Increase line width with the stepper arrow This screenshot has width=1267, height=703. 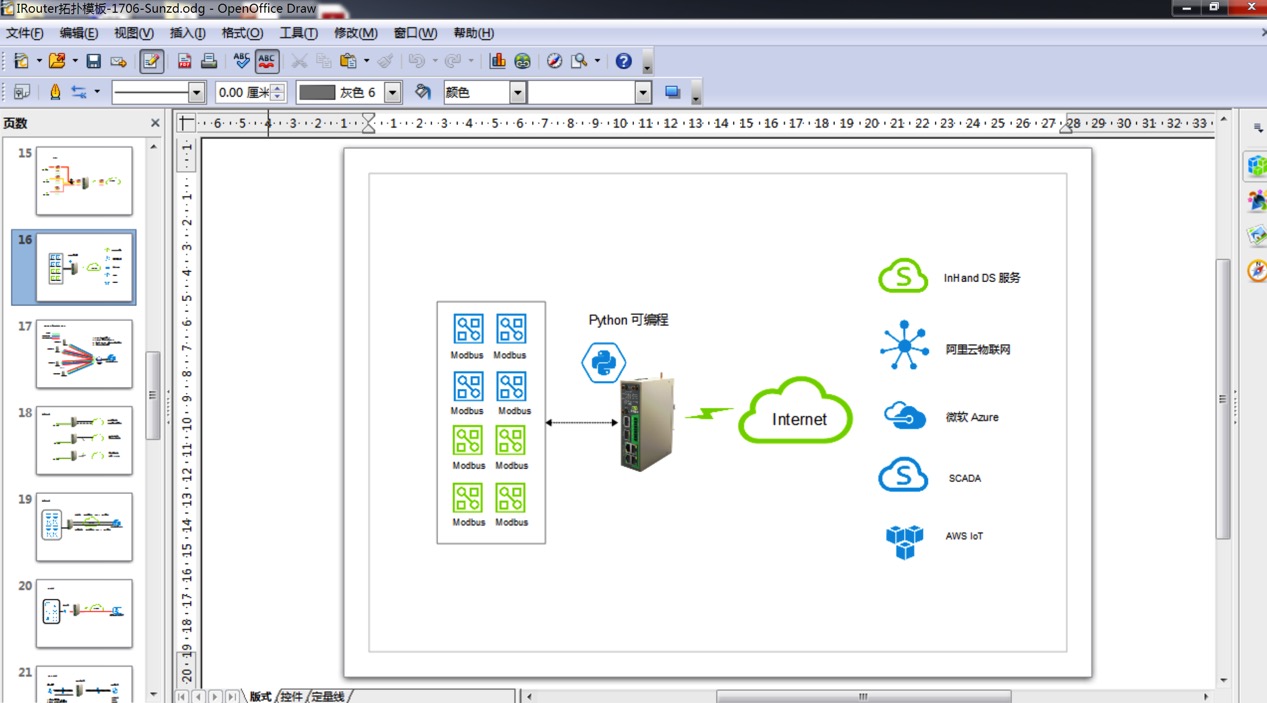(277, 87)
